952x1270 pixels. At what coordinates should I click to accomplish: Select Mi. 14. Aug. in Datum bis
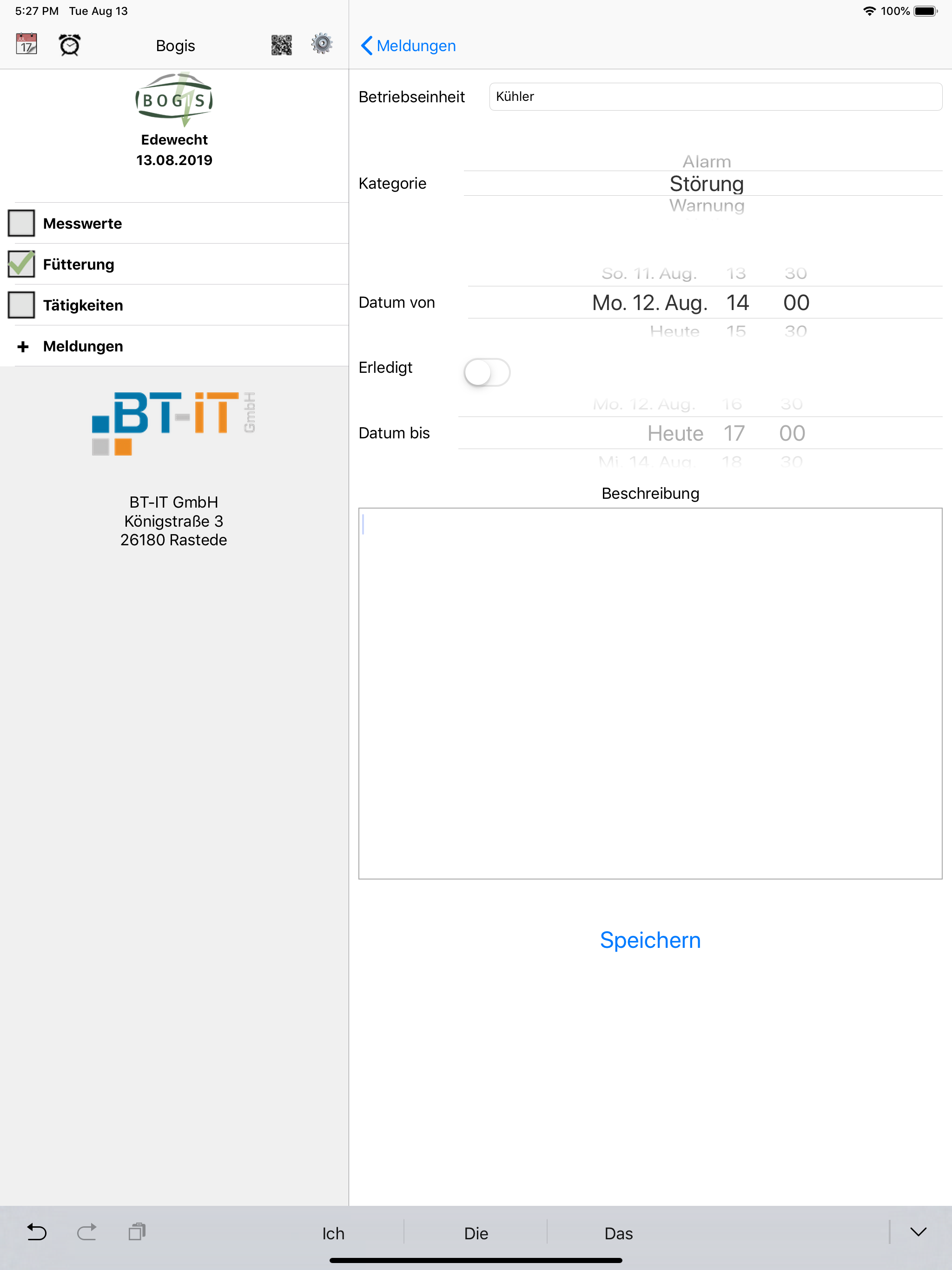(646, 462)
